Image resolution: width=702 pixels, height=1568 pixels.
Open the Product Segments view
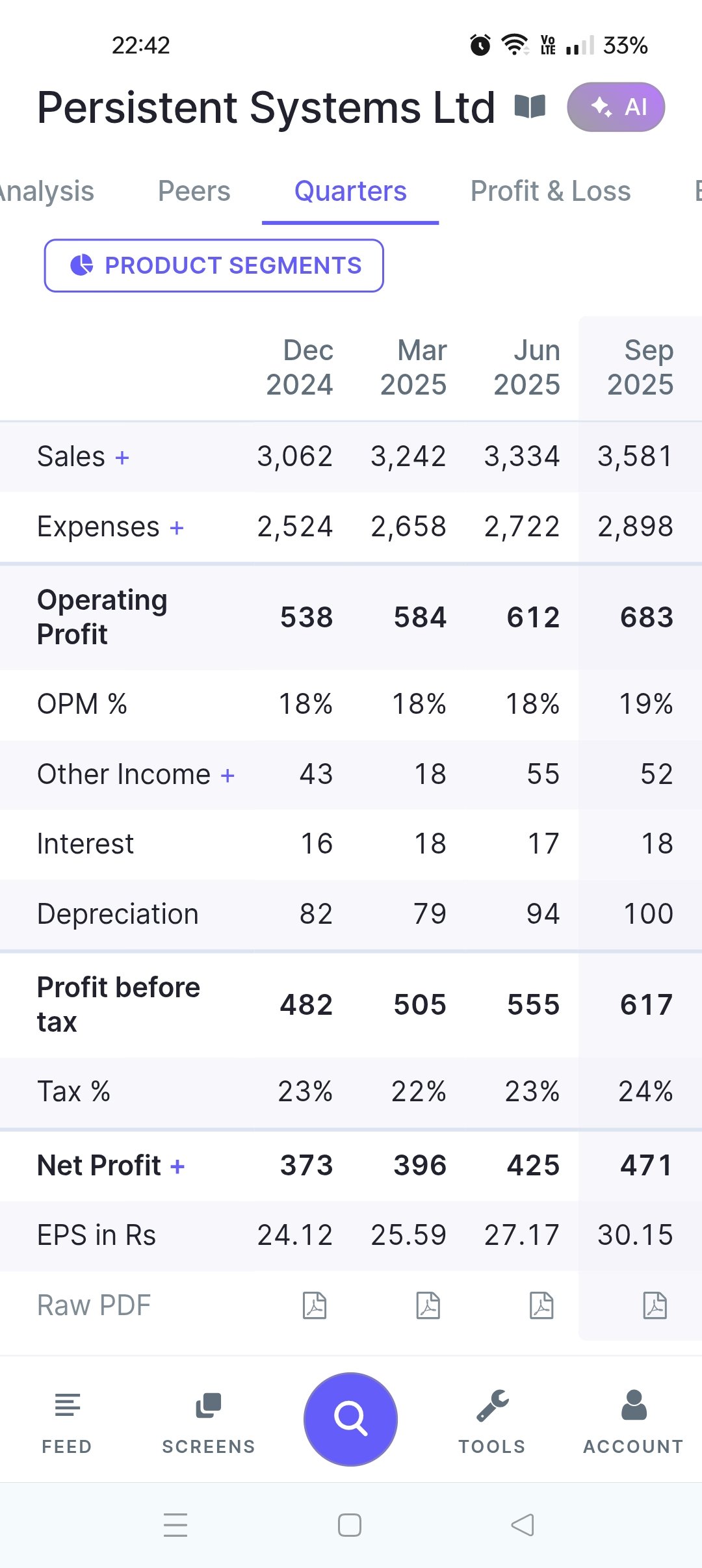[x=214, y=265]
